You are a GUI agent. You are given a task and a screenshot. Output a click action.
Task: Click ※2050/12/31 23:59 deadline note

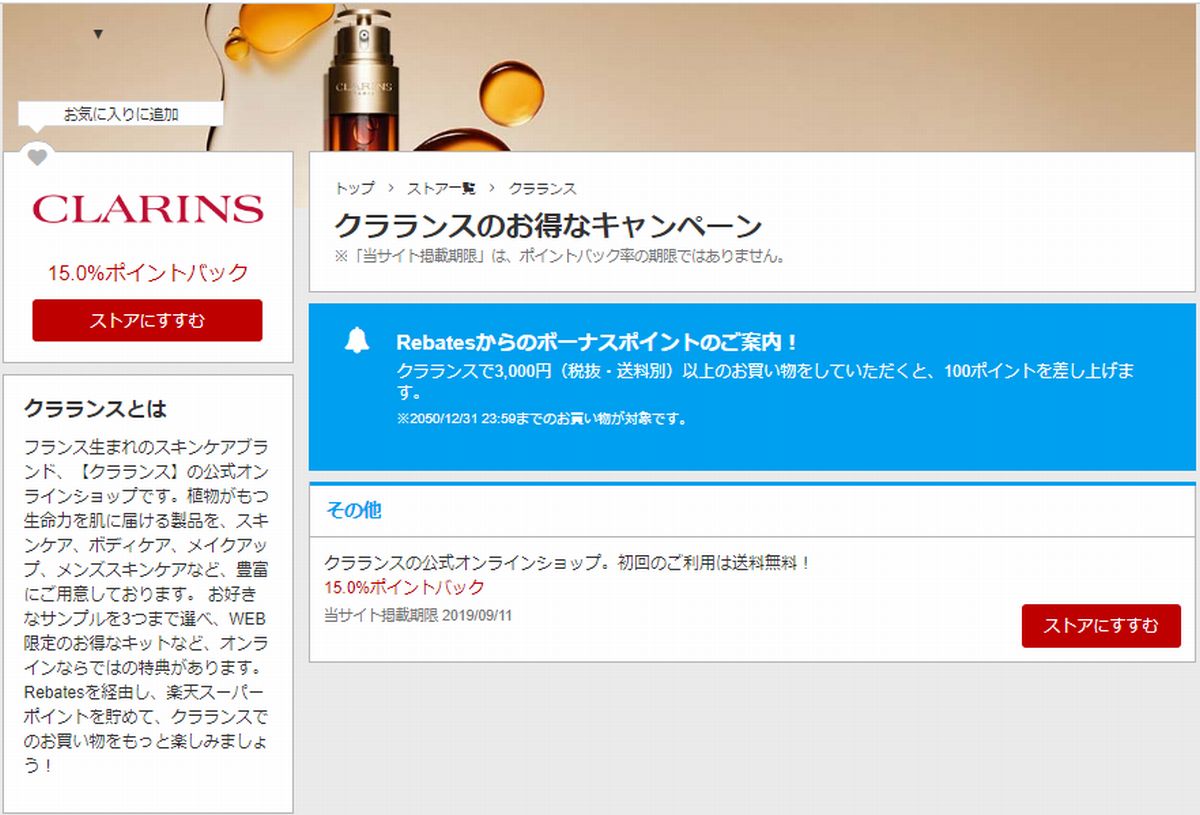(x=541, y=419)
